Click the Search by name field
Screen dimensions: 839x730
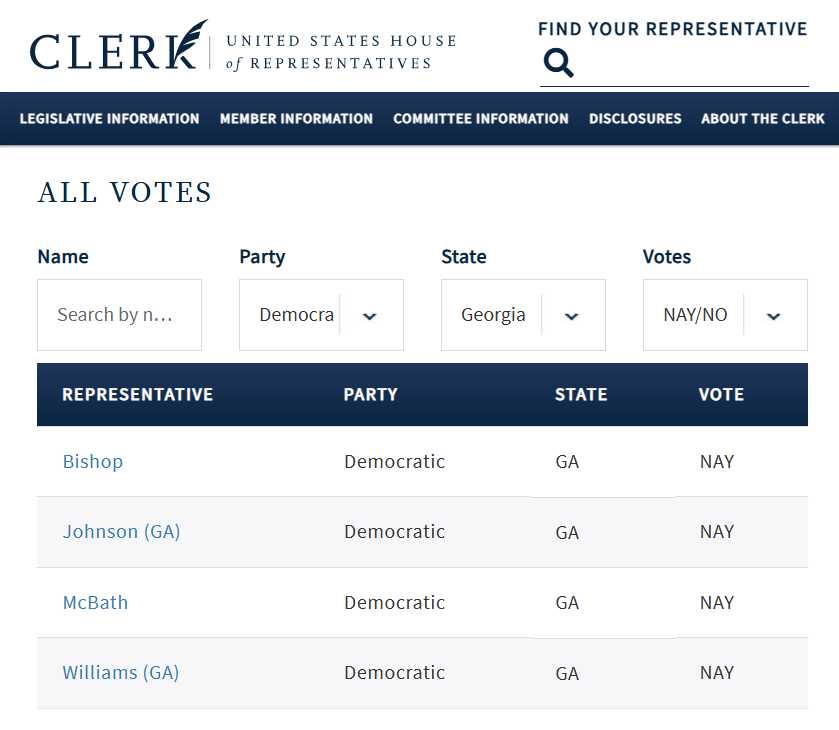(119, 315)
